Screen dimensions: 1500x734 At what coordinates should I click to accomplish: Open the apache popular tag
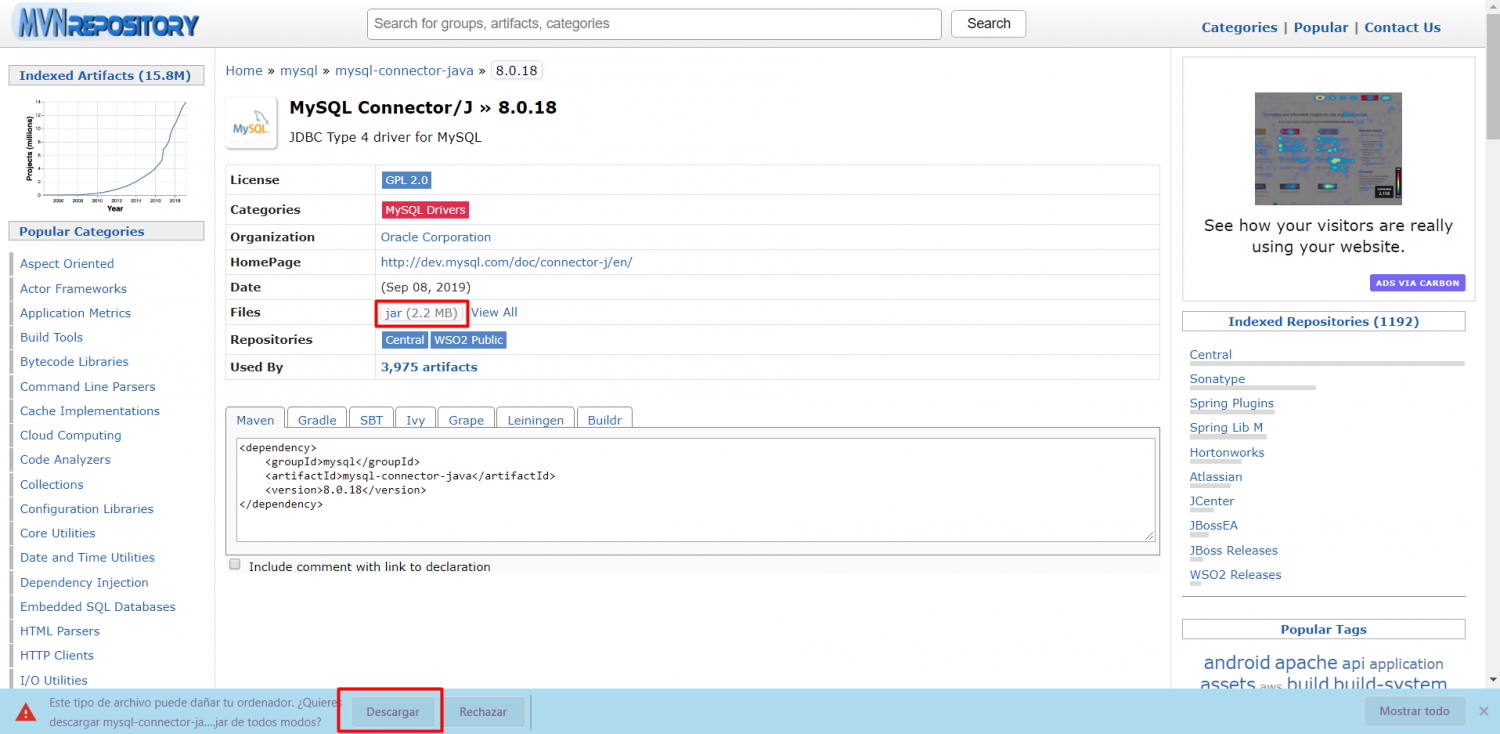(x=1305, y=663)
